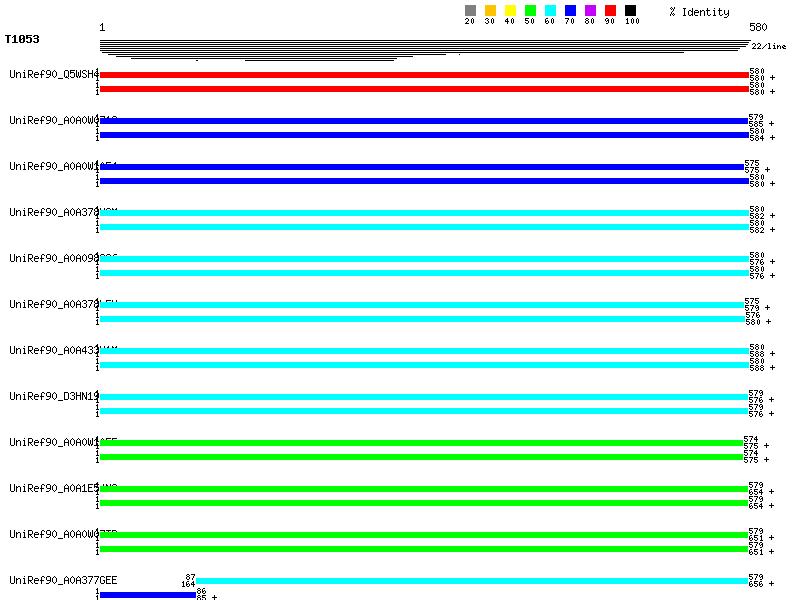This screenshot has height=600, width=800.
Task: Open the UniRef90_Q5WSH4 hit label
Action: [x=53, y=74]
